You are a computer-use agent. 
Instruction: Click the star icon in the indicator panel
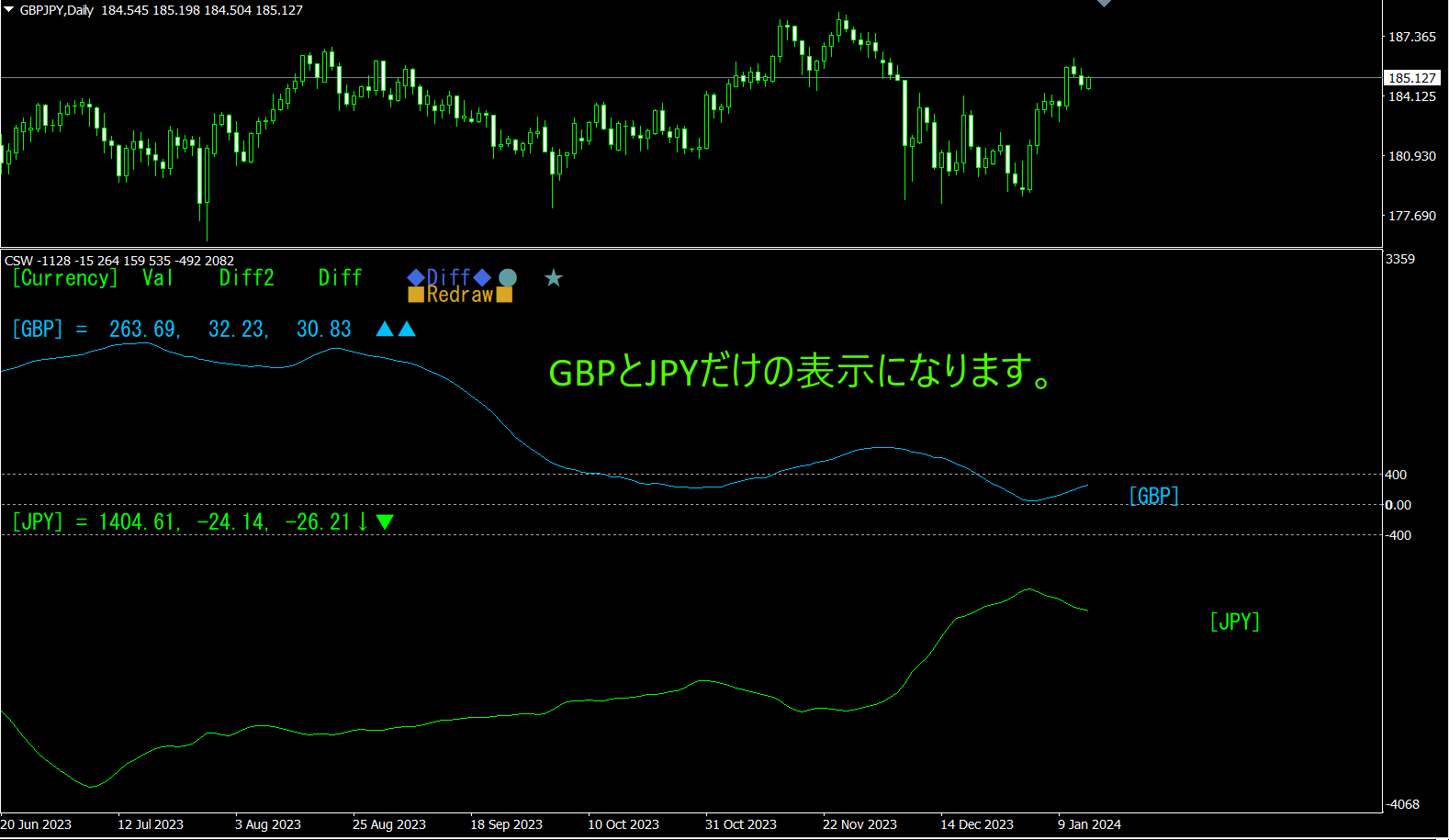click(x=554, y=277)
